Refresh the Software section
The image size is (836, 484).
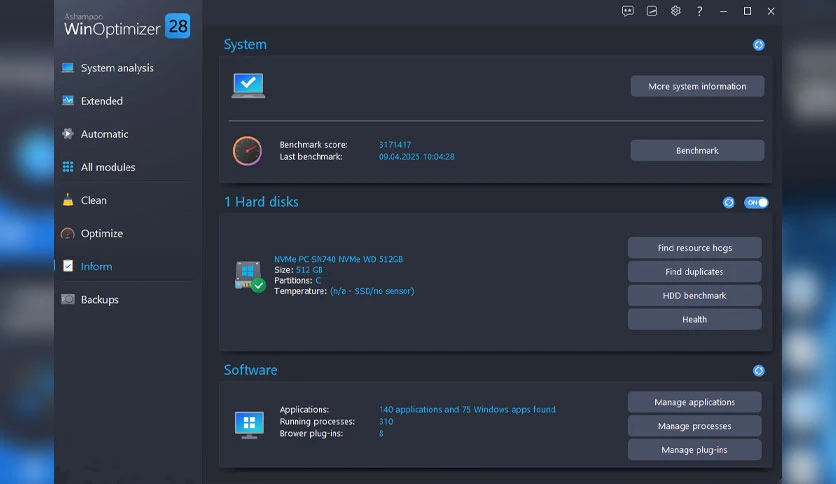coord(758,370)
